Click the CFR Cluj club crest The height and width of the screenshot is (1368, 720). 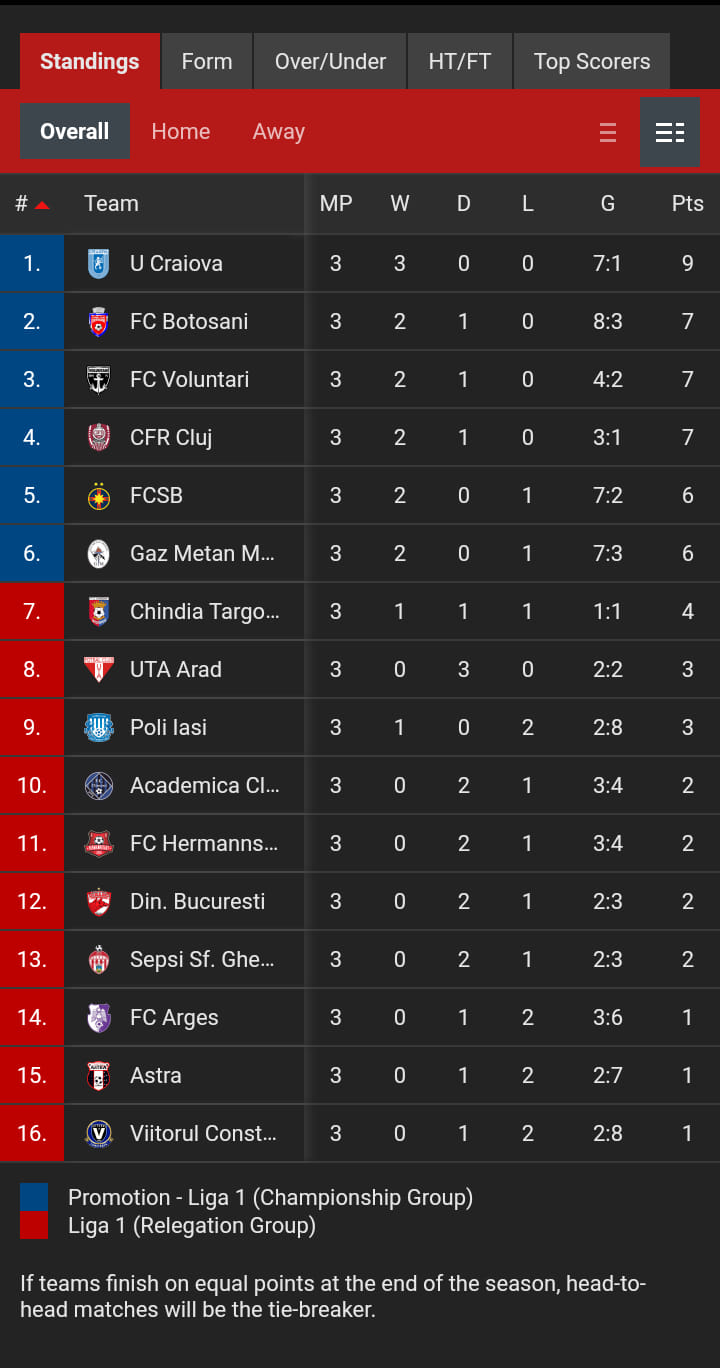pos(98,438)
